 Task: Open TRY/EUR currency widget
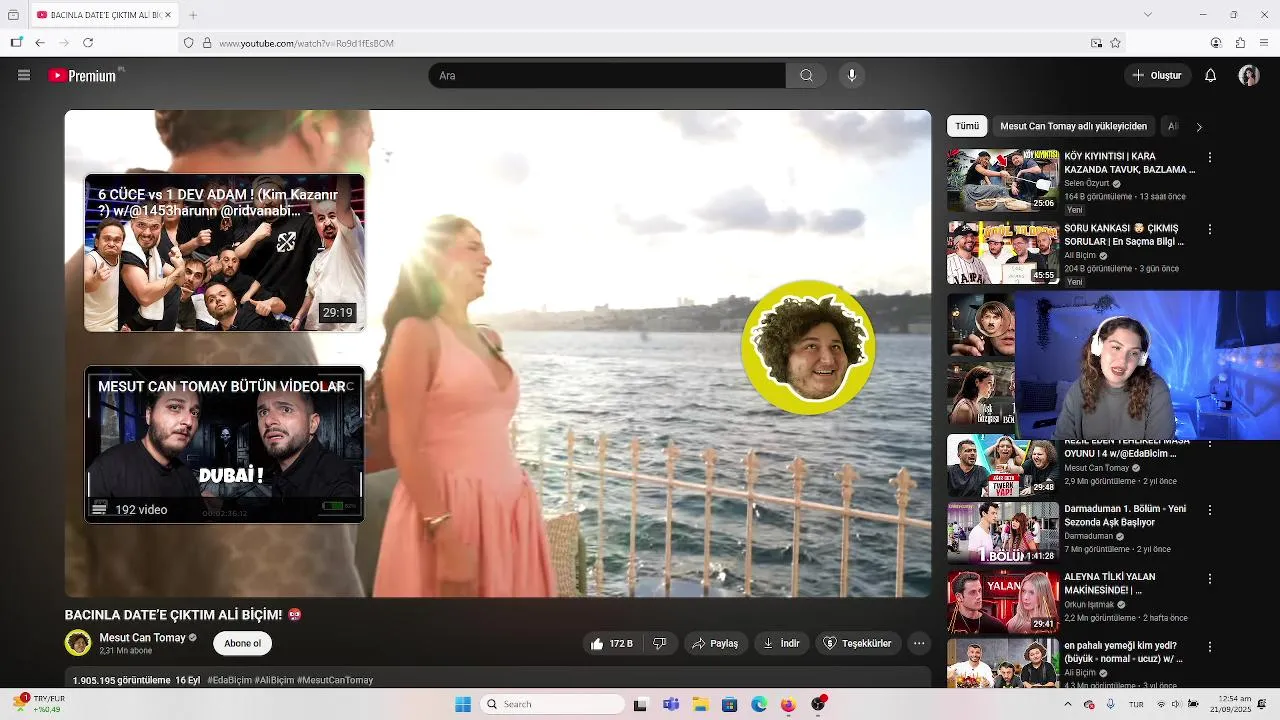click(38, 704)
